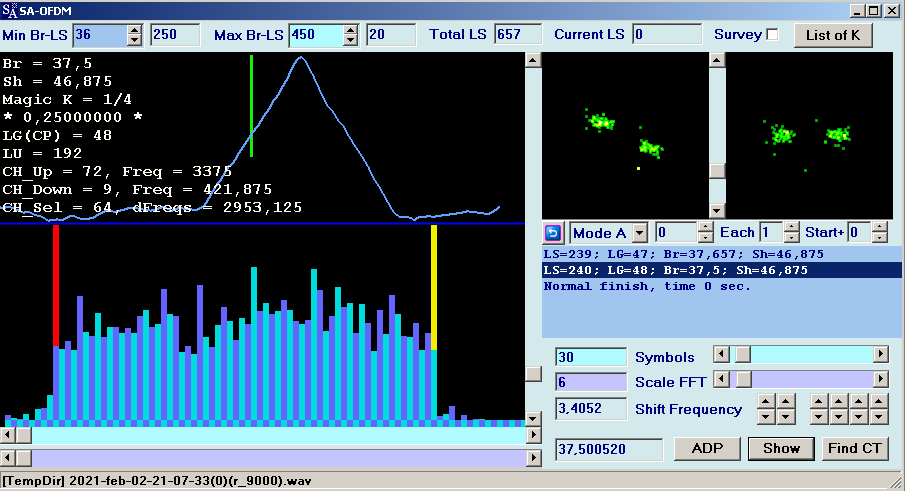Click the Symbols slider thumb
This screenshot has height=491, width=905.
pyautogui.click(x=743, y=354)
